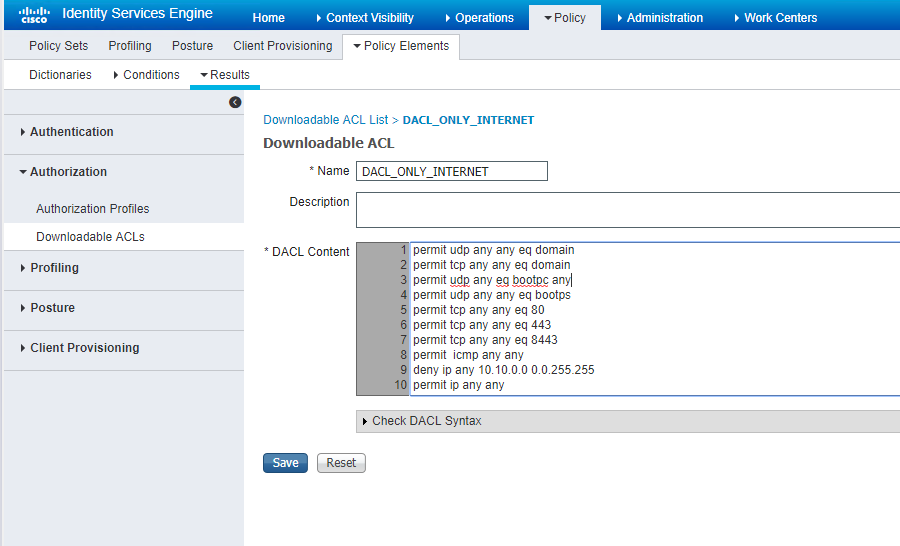Screen dimensions: 900x546
Task: Collapse Authorization section in sidebar
Action: tap(63, 172)
